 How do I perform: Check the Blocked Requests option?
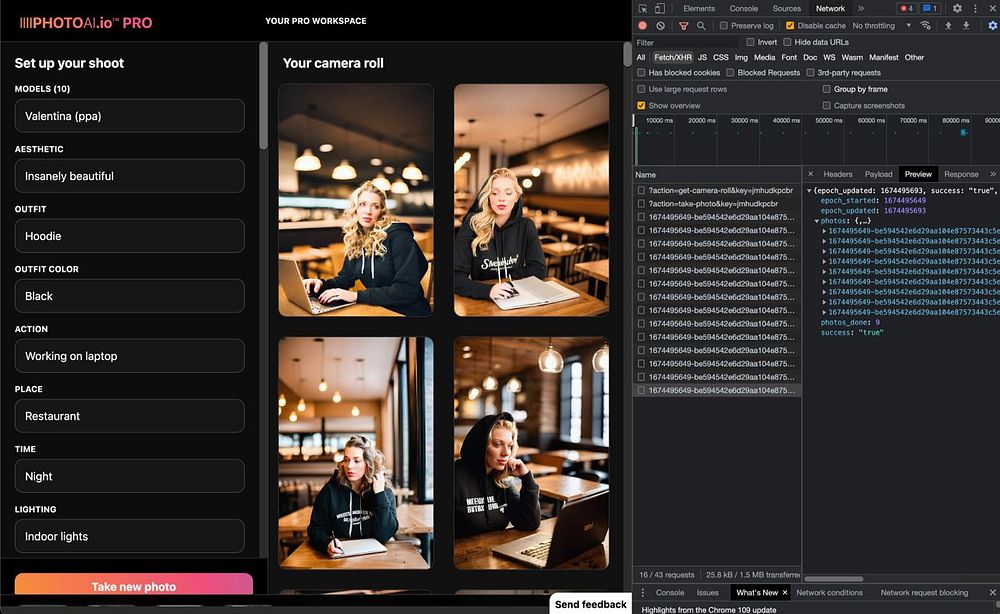(x=730, y=73)
